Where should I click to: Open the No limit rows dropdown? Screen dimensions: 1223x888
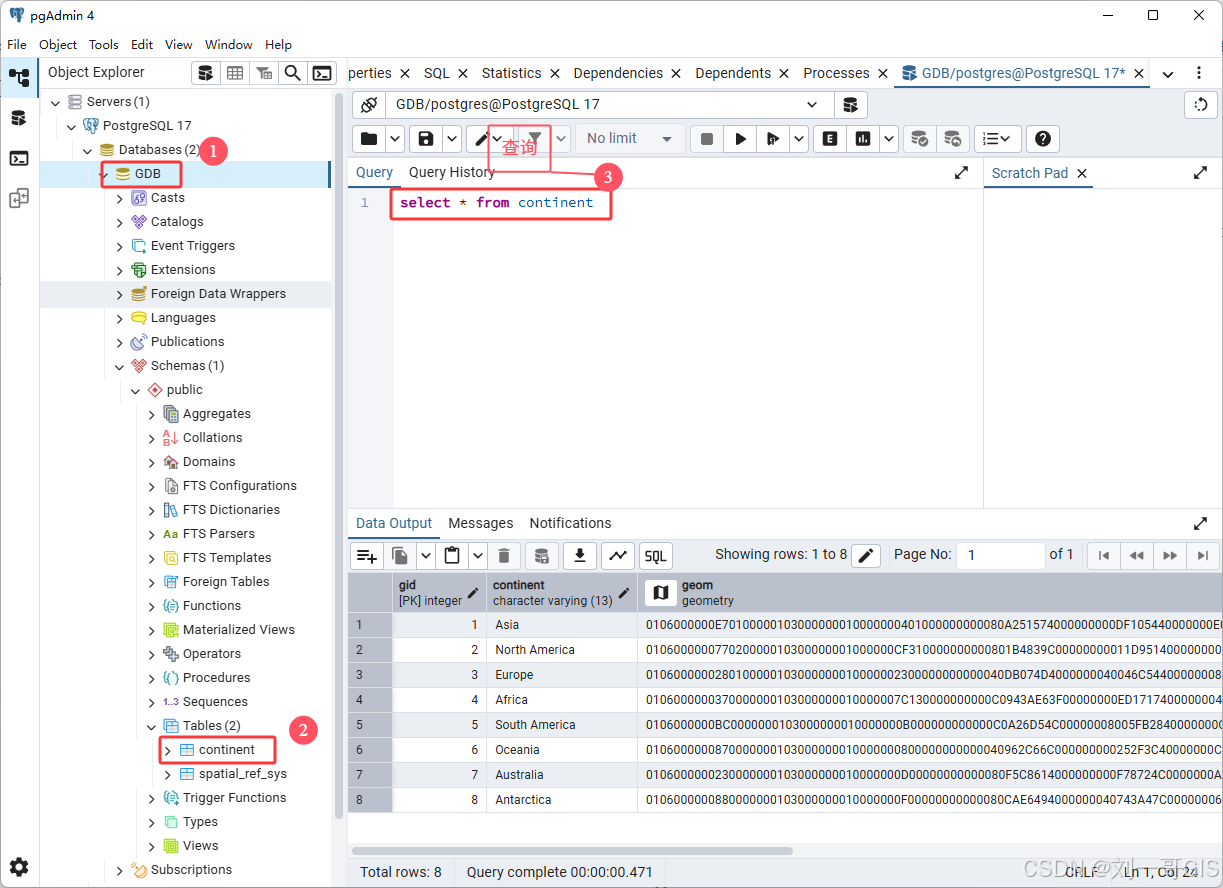(x=628, y=138)
